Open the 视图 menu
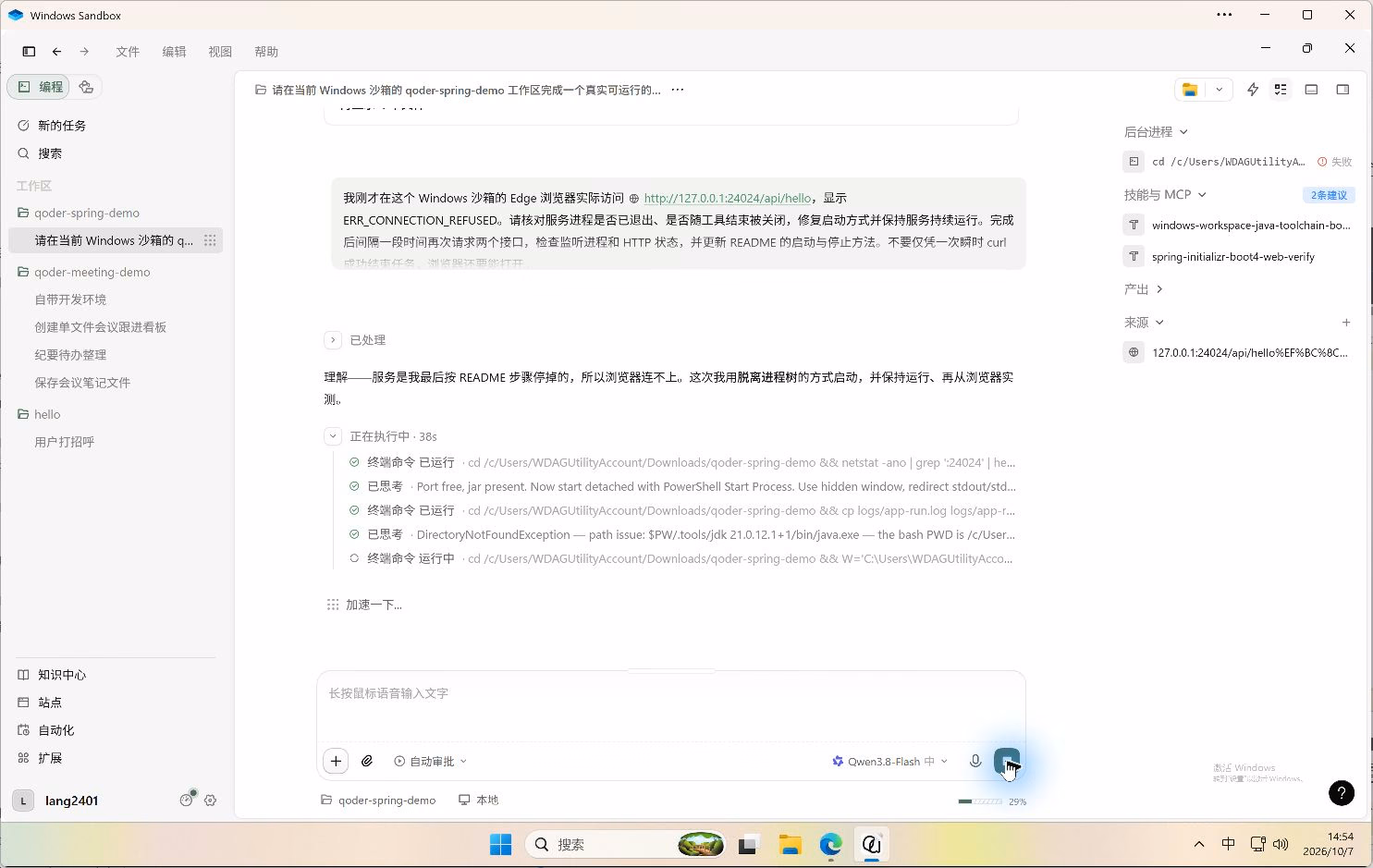 [220, 52]
